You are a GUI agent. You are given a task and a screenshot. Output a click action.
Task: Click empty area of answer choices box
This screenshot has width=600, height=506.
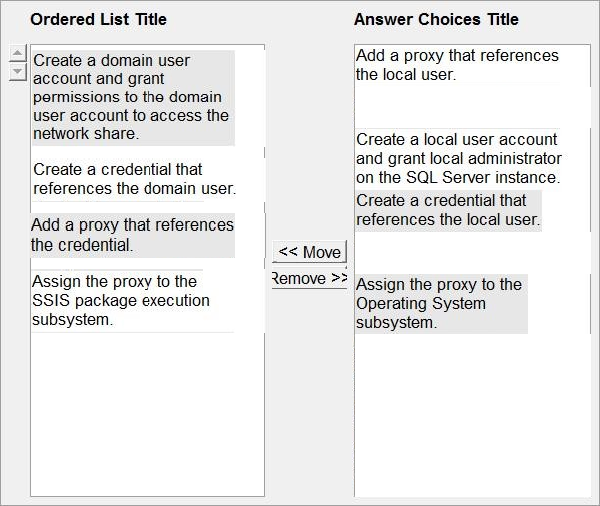[473, 415]
